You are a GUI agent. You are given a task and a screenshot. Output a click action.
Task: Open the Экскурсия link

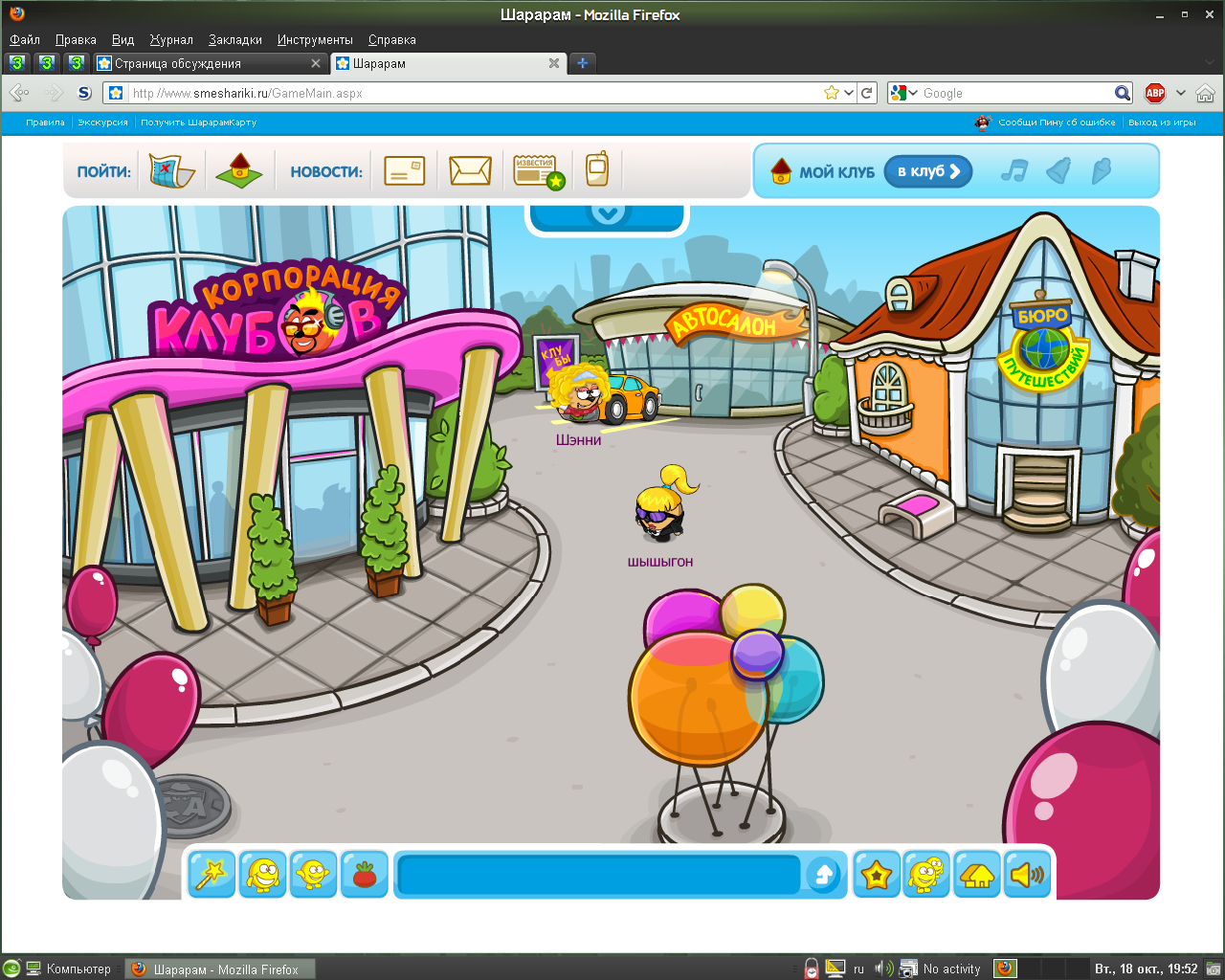(102, 122)
